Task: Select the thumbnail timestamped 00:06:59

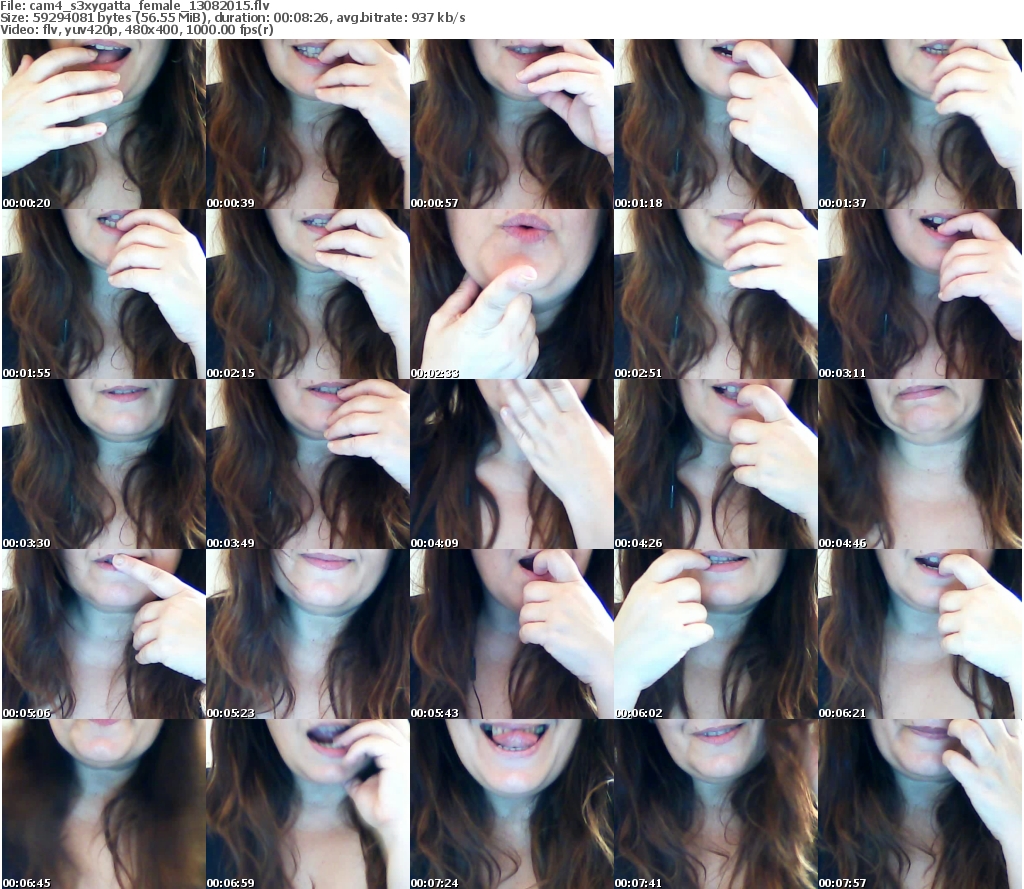Action: click(308, 804)
